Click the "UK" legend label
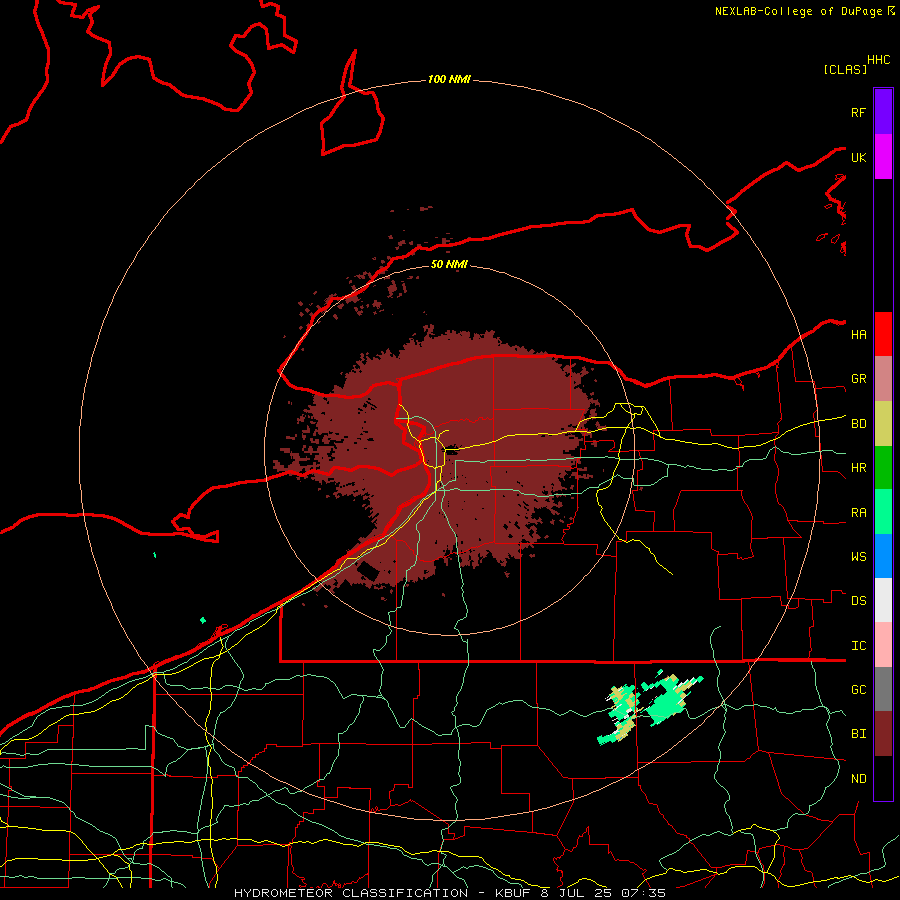This screenshot has width=900, height=900. 858,157
